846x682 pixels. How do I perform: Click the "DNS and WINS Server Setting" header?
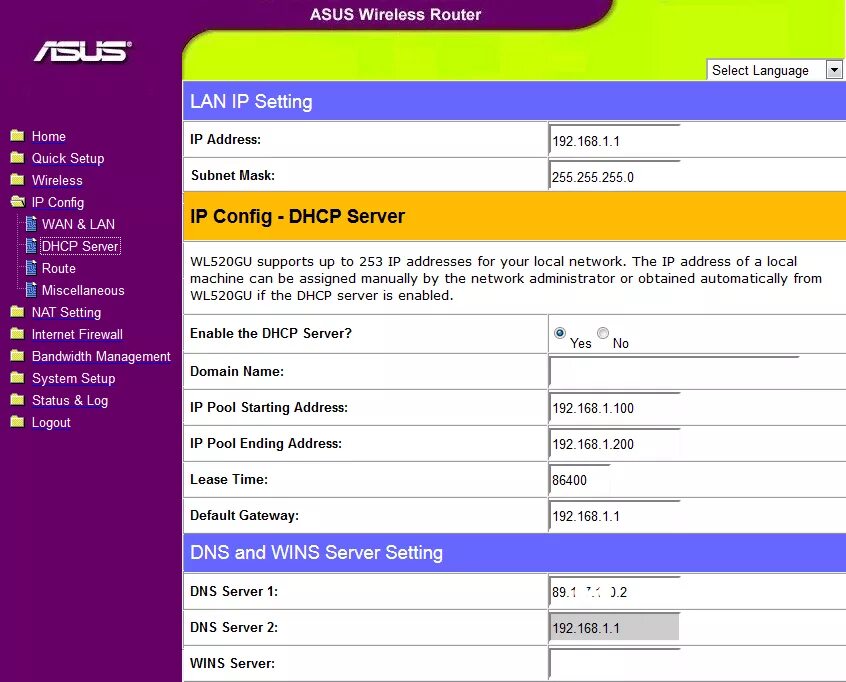(317, 553)
